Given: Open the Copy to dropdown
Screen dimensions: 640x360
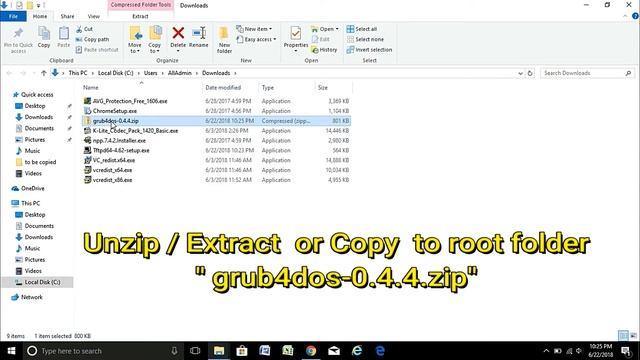Looking at the screenshot, I should (155, 40).
